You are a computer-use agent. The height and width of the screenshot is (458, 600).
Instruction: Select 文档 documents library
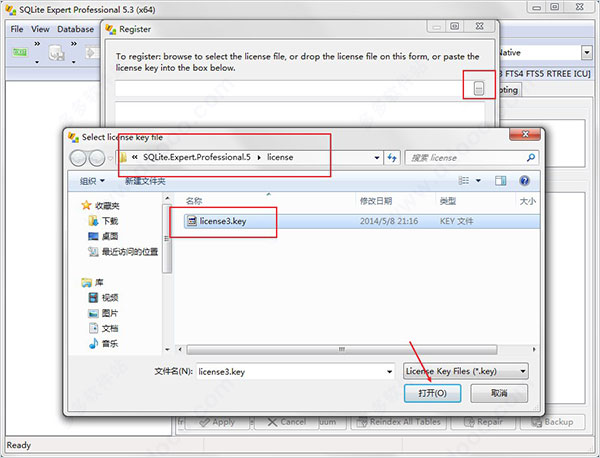click(103, 328)
